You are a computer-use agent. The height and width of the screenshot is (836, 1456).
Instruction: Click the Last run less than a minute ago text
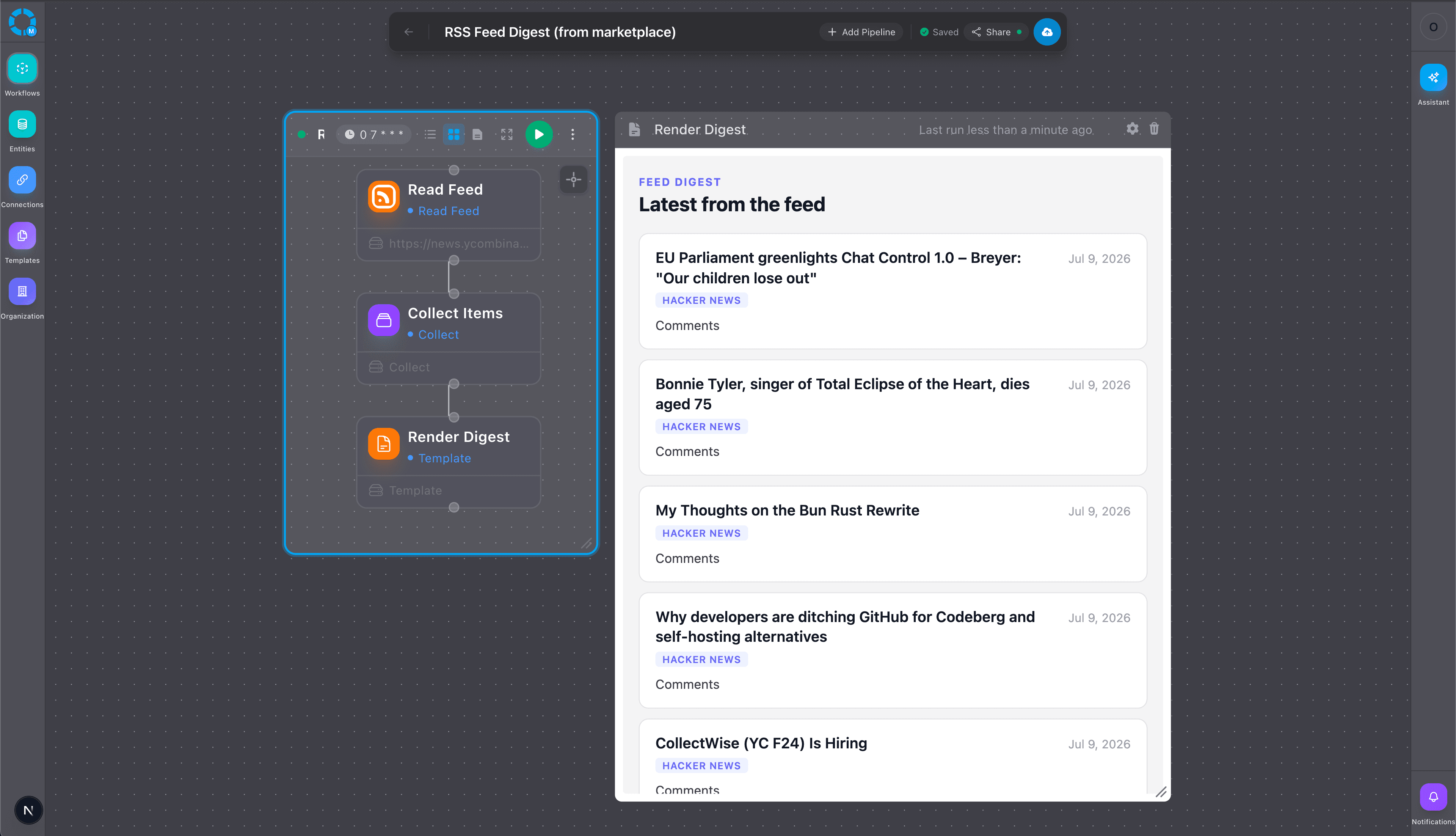[1006, 130]
